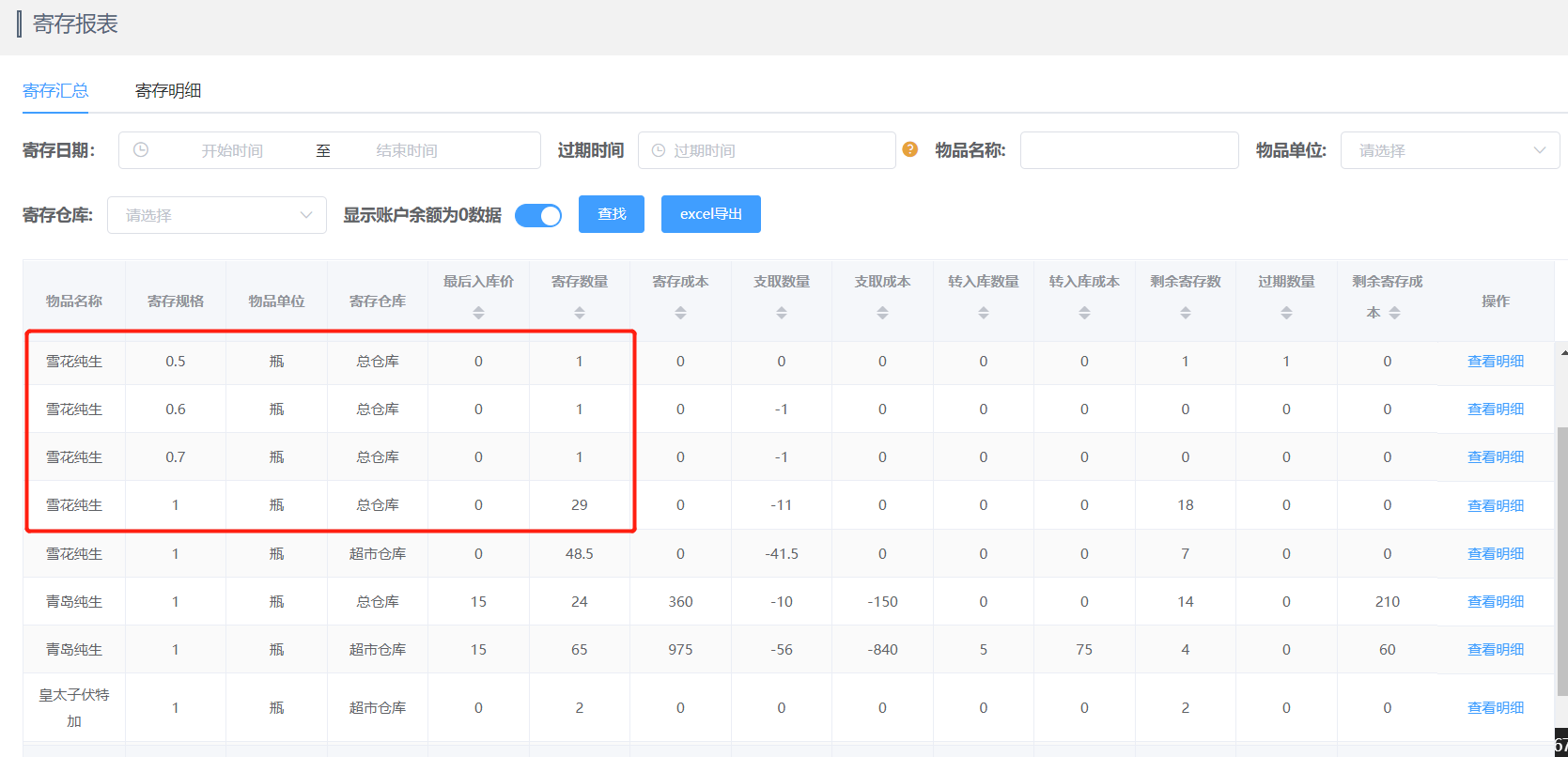Open 查看明细 for 雪花纯生 超市仓库 row
The image size is (1568, 757).
click(1496, 554)
